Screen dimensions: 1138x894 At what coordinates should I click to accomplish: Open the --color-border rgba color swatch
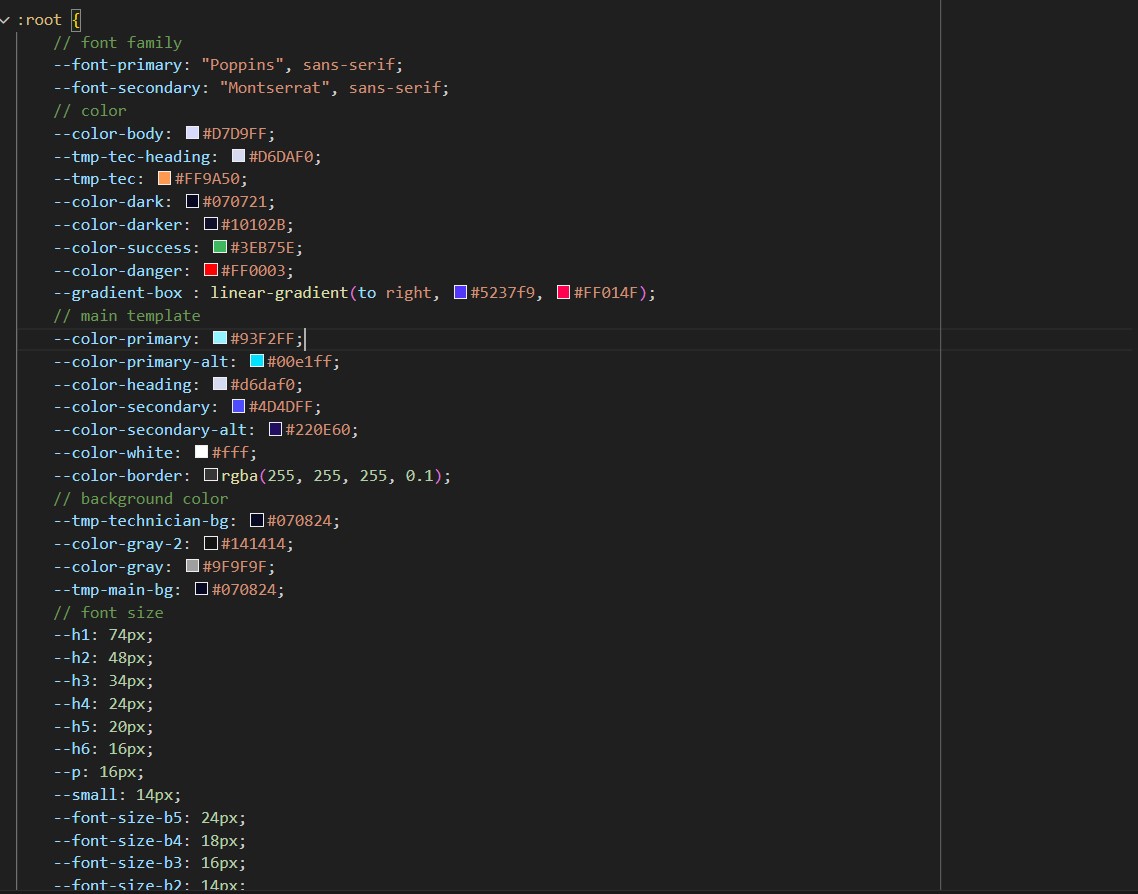pos(211,476)
